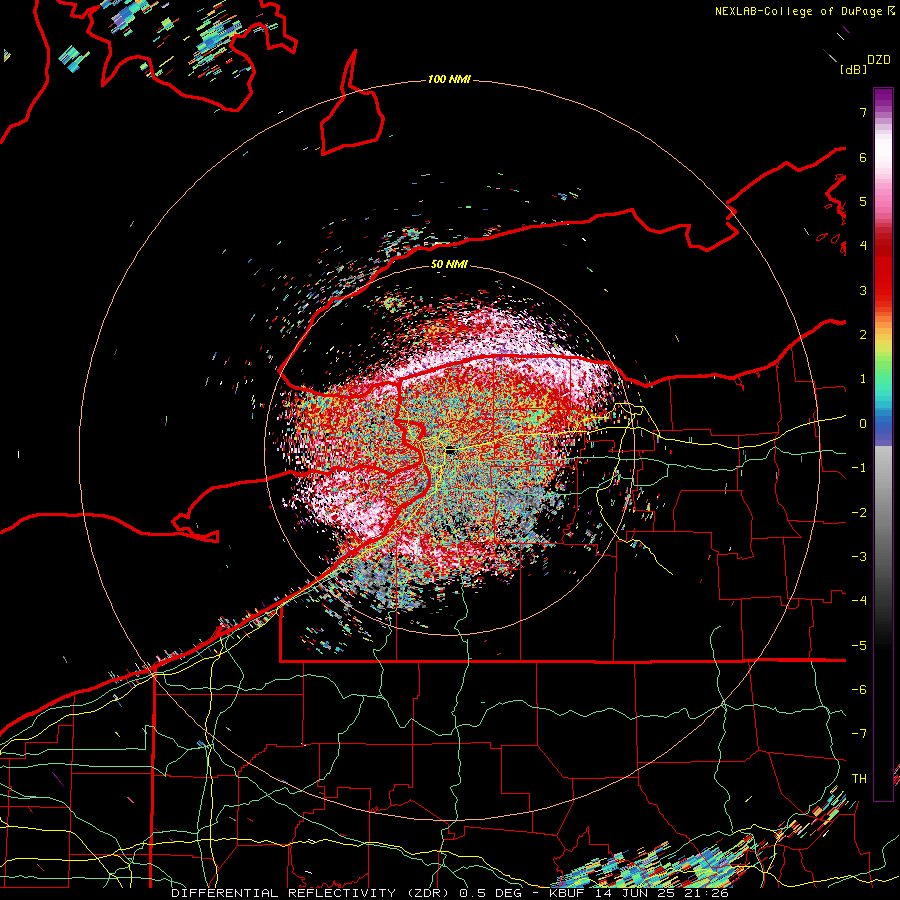This screenshot has height=900, width=900.
Task: Click the -5 value on the scale
Action: pos(859,646)
